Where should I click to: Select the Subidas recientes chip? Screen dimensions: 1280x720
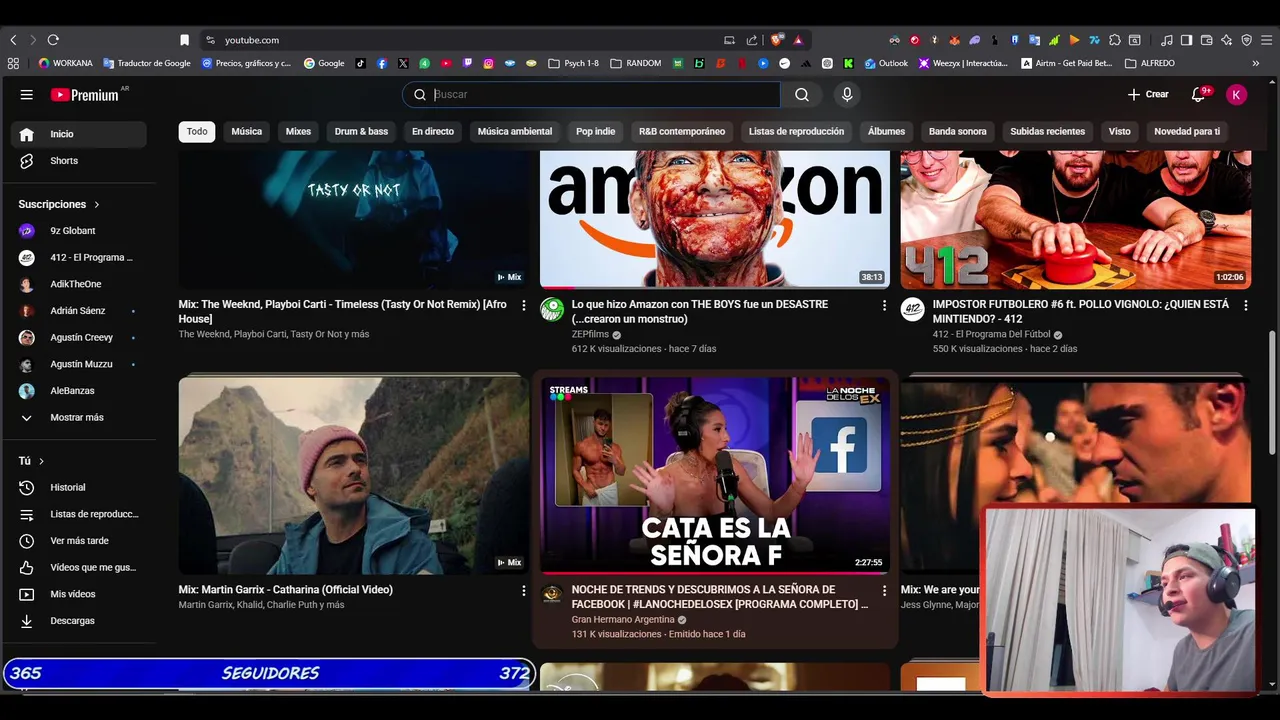click(1047, 131)
